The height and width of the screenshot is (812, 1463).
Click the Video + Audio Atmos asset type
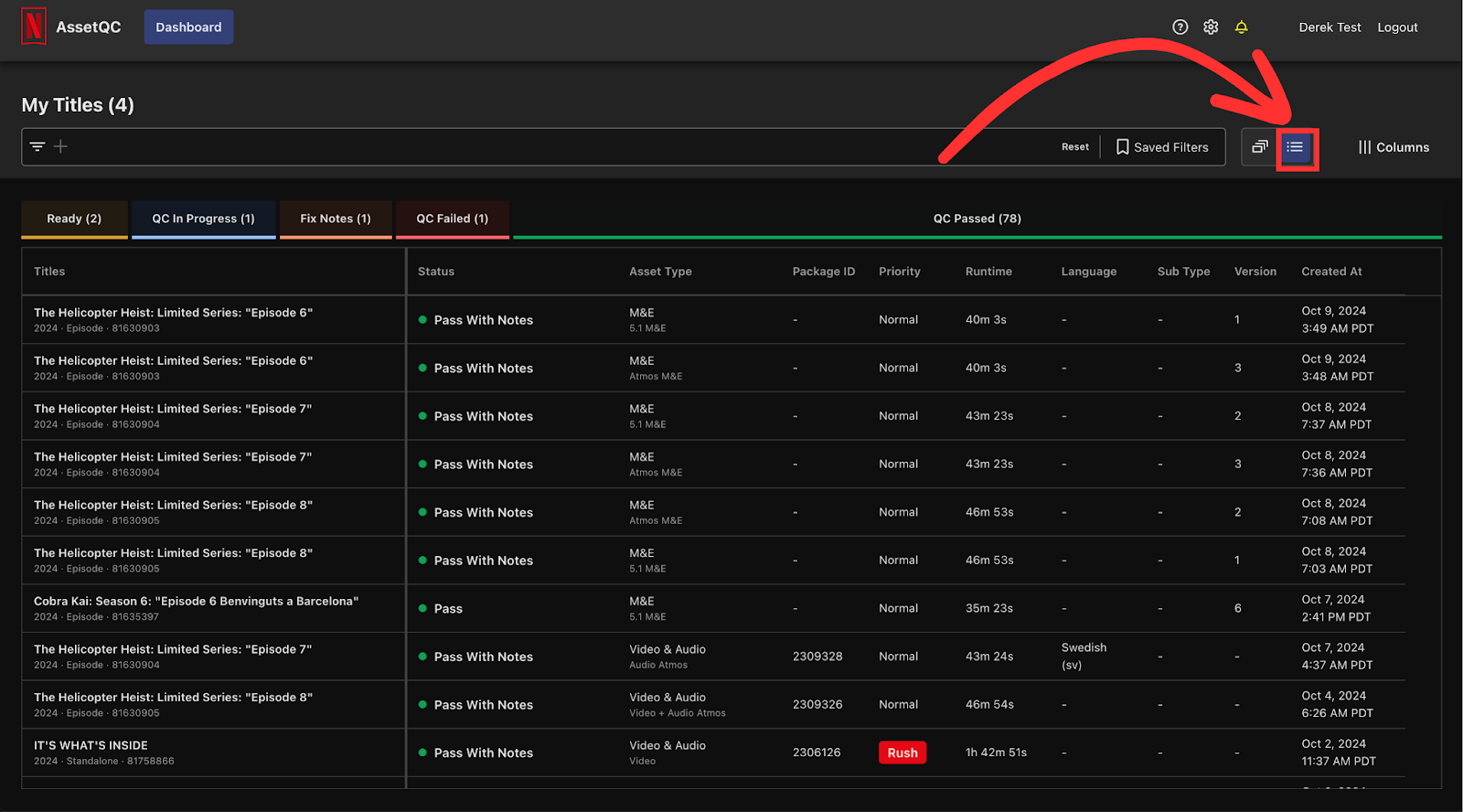(x=678, y=713)
